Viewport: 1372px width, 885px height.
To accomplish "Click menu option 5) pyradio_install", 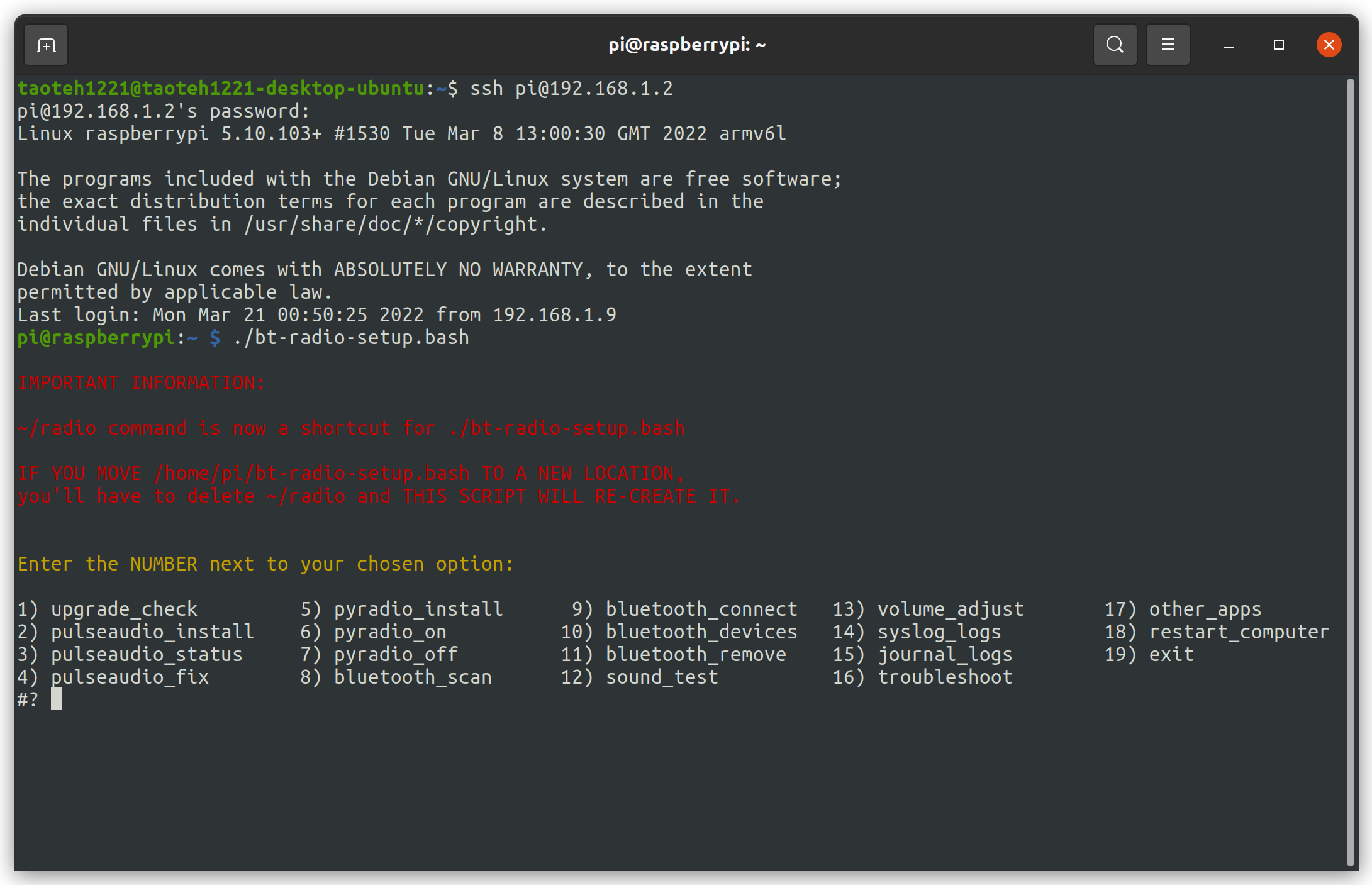I will pos(401,609).
